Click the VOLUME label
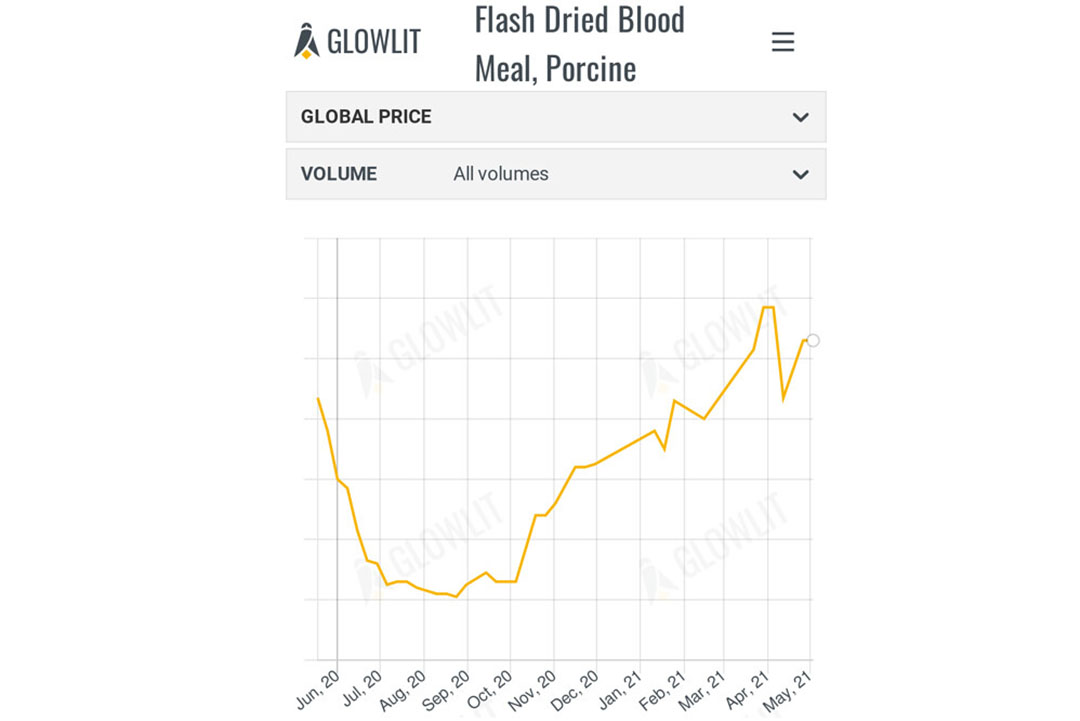This screenshot has height=721, width=1080. pos(338,174)
